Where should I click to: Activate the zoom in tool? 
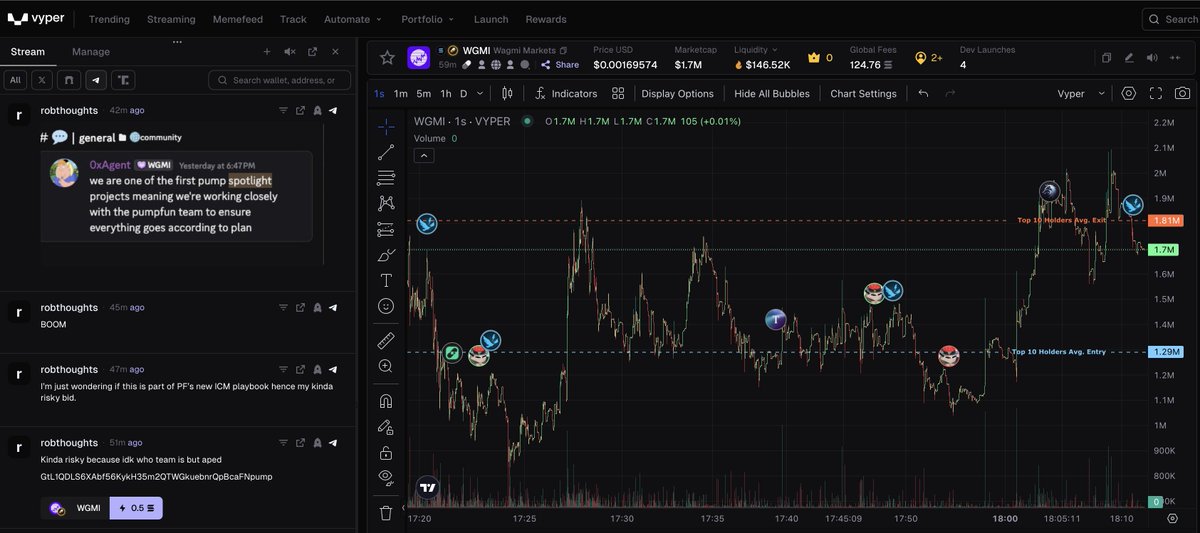pyautogui.click(x=386, y=366)
